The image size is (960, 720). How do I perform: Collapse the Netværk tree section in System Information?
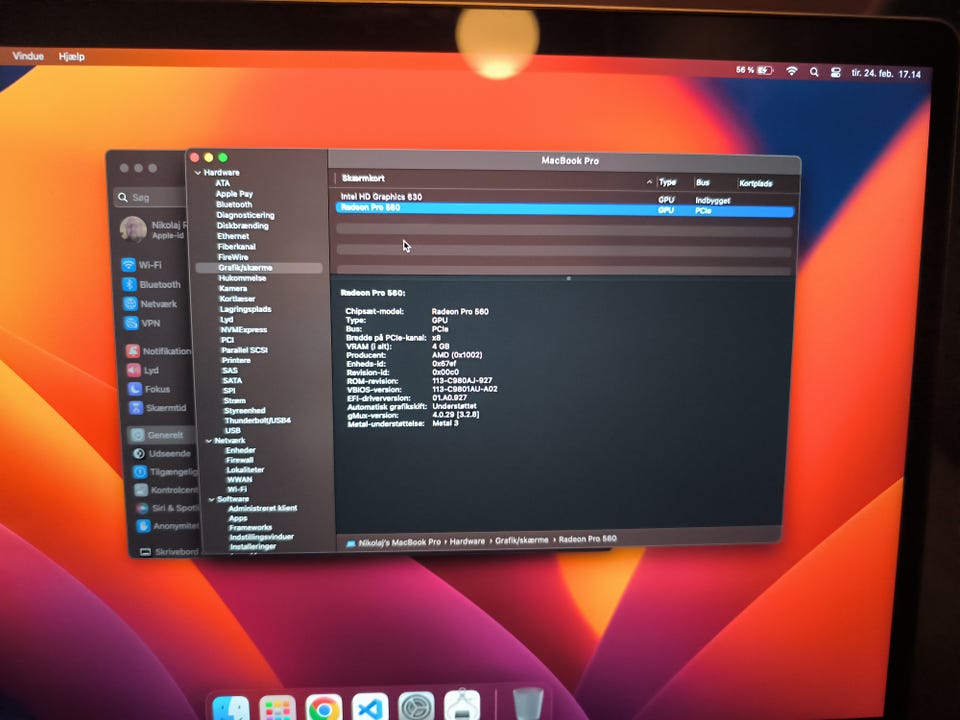(209, 440)
